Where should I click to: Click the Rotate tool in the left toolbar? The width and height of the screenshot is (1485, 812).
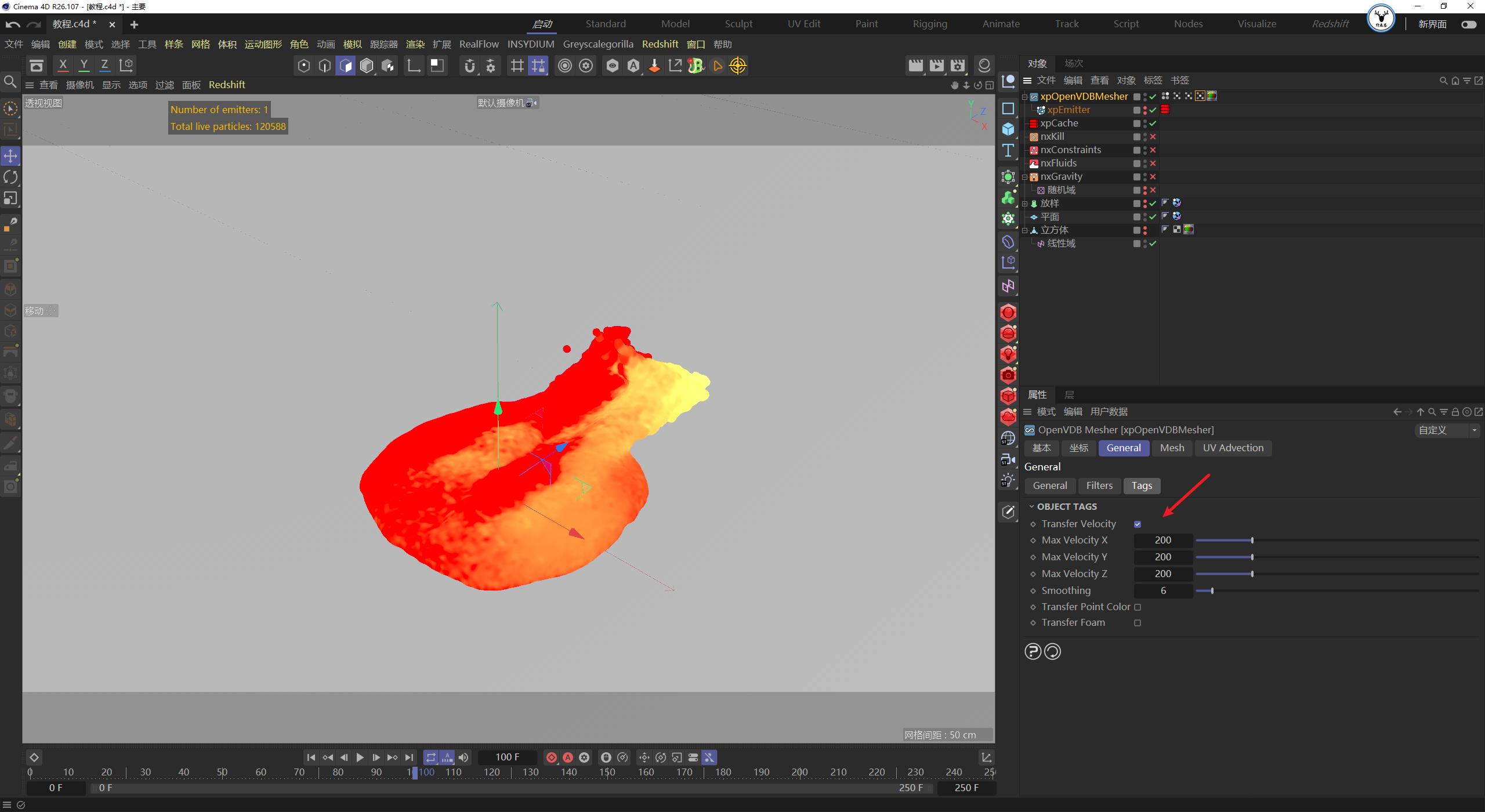(10, 176)
